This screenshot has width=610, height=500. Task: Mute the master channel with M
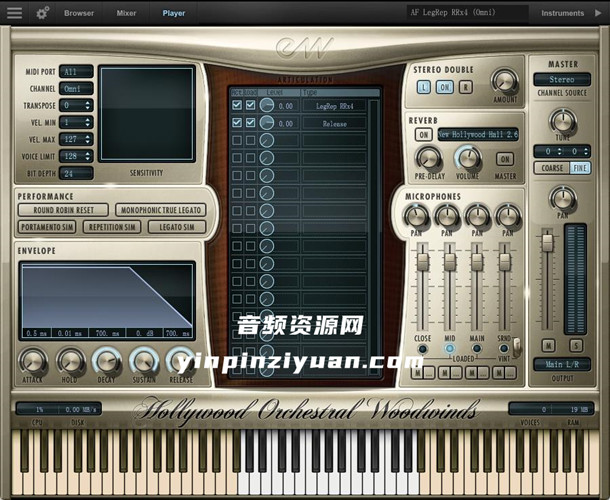(x=548, y=345)
